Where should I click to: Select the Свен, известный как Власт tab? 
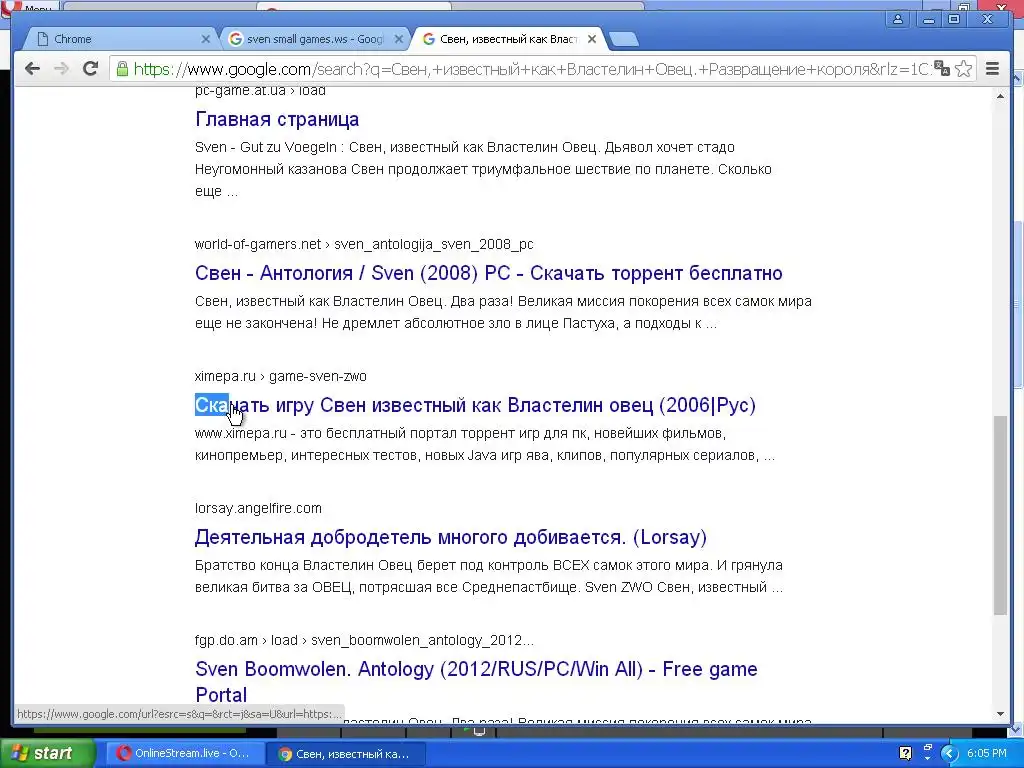(x=507, y=39)
